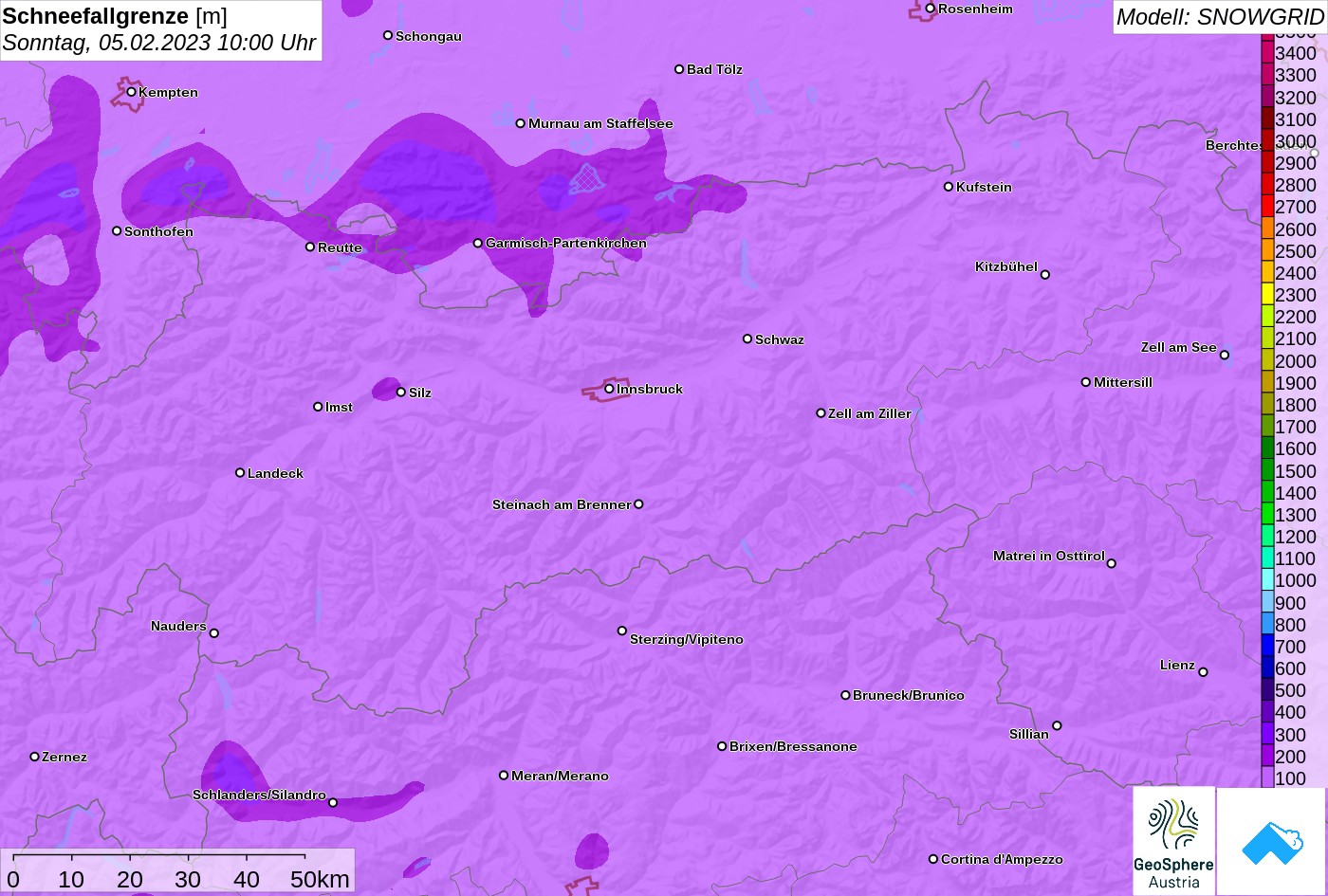The height and width of the screenshot is (896, 1328).
Task: Select the 500 m legend color swatch
Action: click(x=1267, y=690)
